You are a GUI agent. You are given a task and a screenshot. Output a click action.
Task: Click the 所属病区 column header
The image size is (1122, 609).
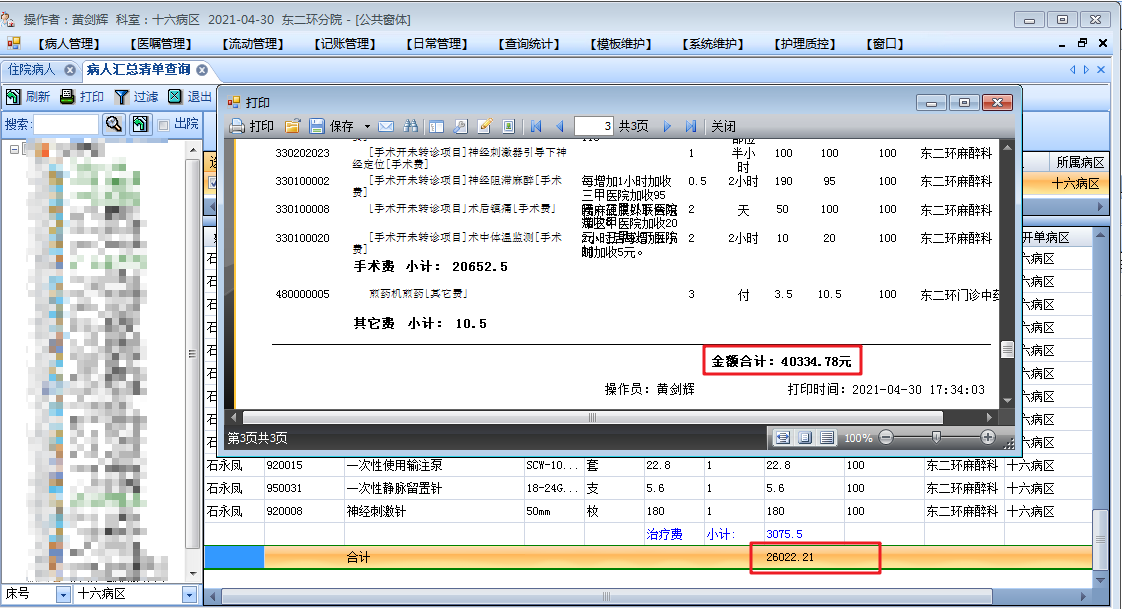[x=1080, y=162]
